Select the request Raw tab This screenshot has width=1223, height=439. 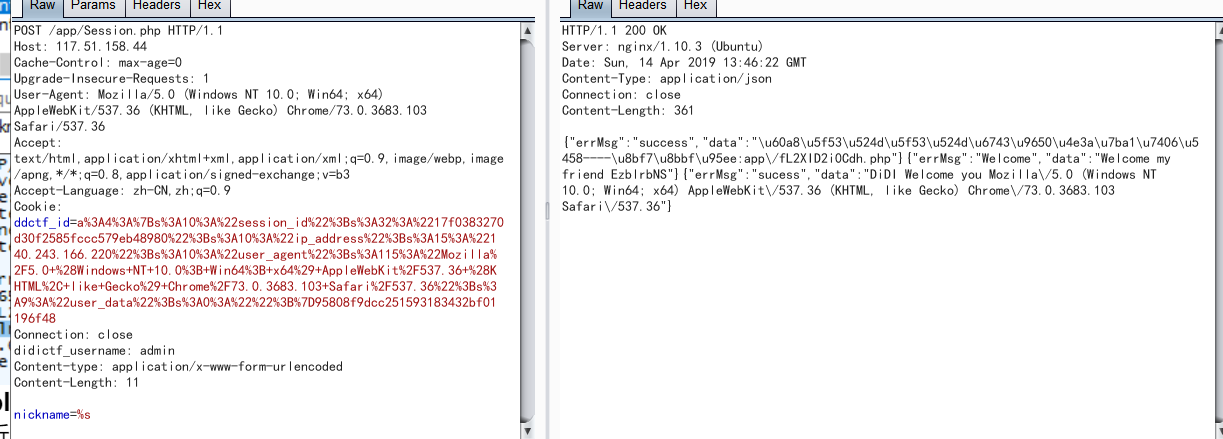(x=41, y=7)
